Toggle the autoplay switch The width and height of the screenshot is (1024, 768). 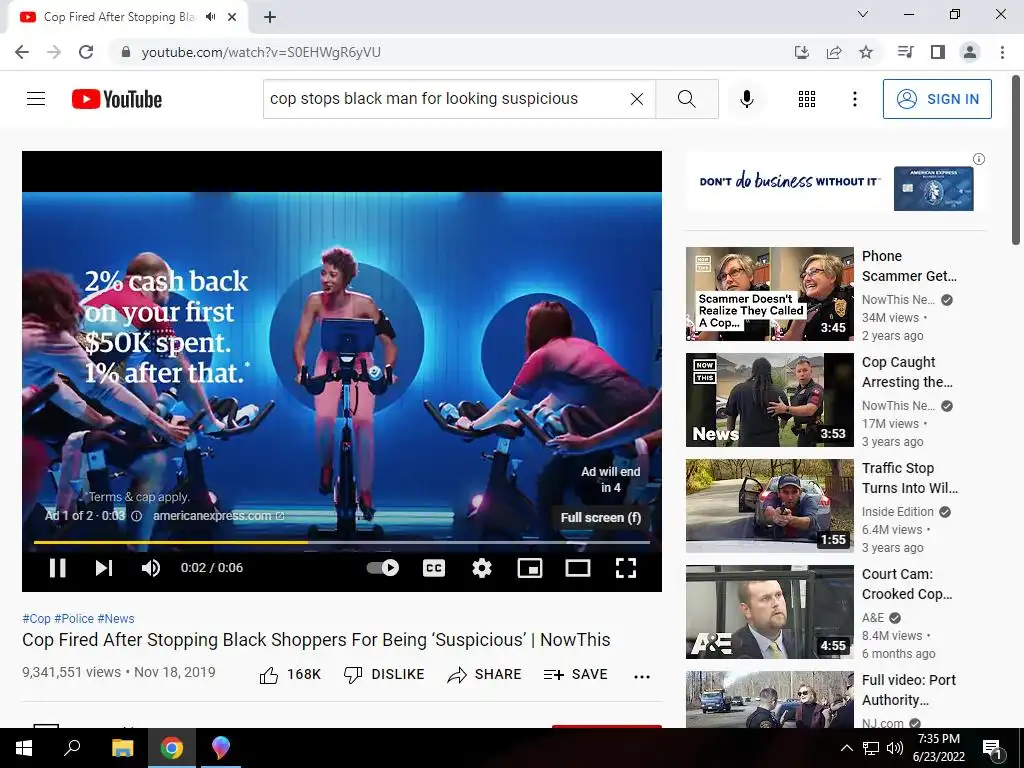click(x=383, y=568)
